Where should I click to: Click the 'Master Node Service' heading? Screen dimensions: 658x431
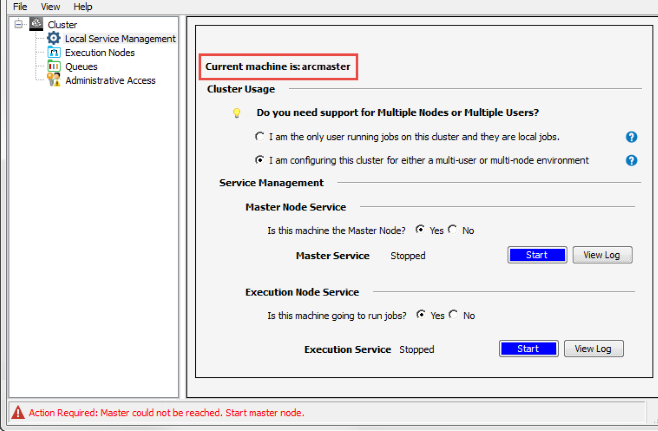[x=296, y=207]
